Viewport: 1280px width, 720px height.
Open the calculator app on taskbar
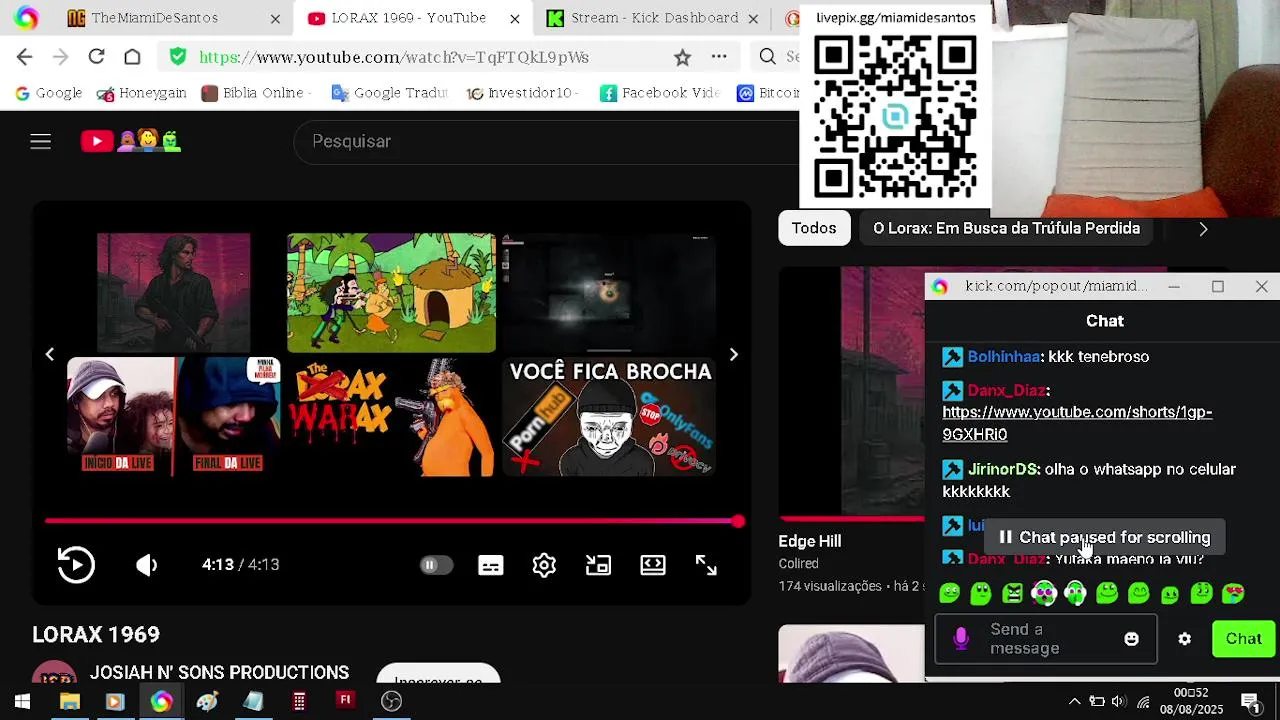[x=299, y=702]
